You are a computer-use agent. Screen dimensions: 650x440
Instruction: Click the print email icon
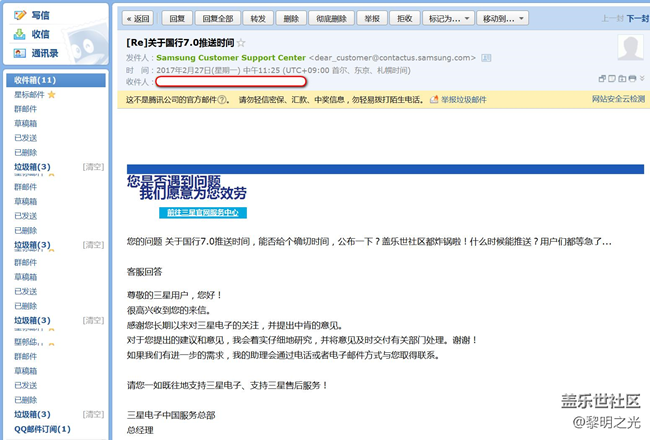click(x=632, y=78)
